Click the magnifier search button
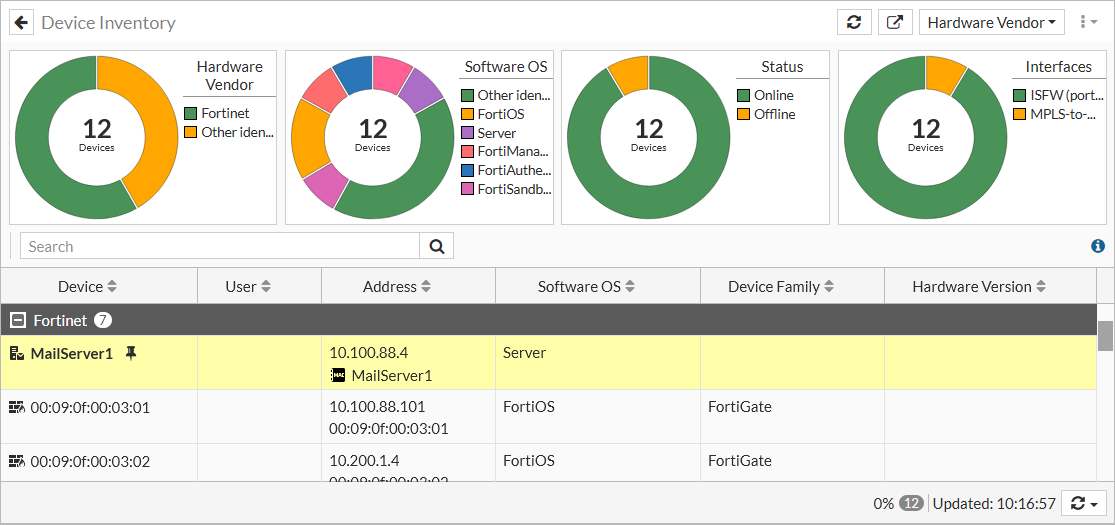Viewport: 1115px width, 525px height. coord(436,246)
